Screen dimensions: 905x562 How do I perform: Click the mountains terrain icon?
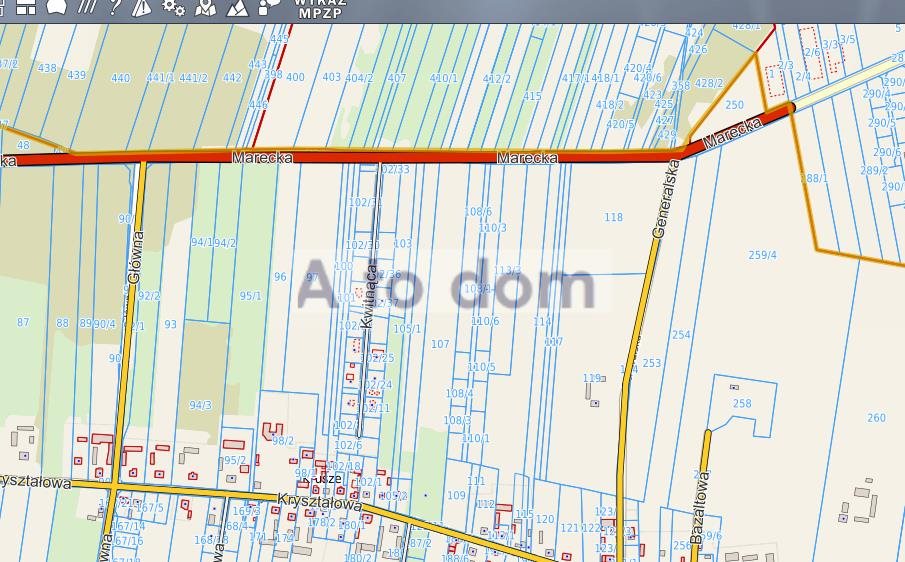pyautogui.click(x=237, y=6)
